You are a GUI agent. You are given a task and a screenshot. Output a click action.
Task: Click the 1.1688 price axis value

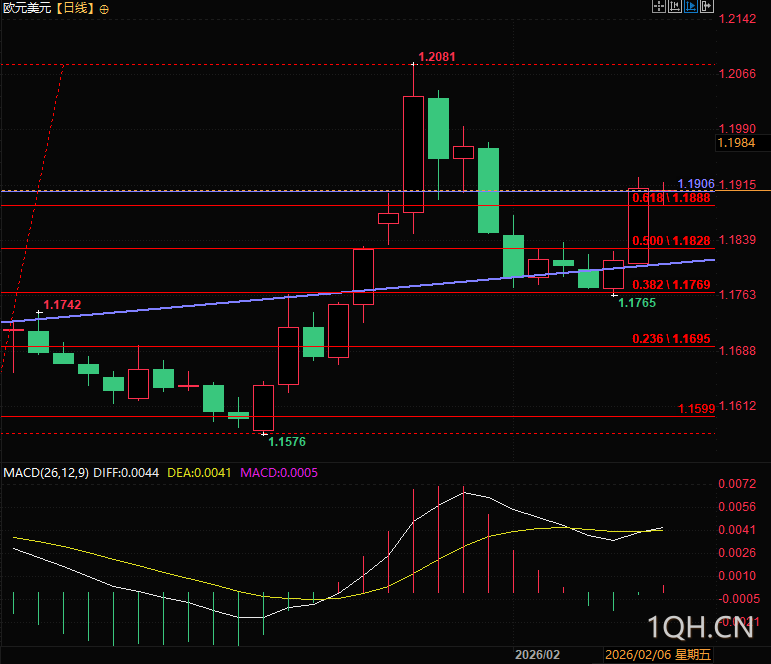point(737,350)
